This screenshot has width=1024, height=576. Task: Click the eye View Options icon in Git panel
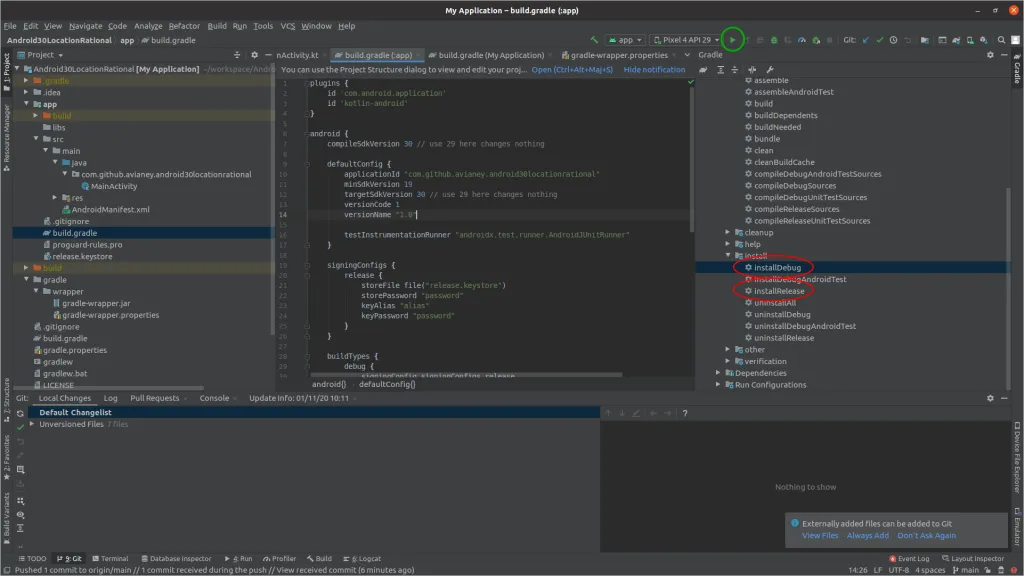pyautogui.click(x=20, y=515)
